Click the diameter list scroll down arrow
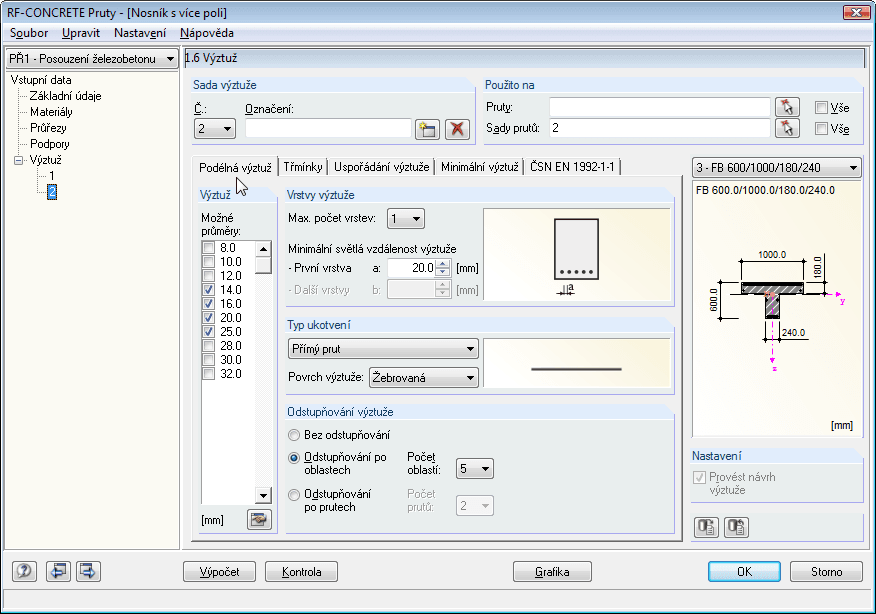Image resolution: width=876 pixels, height=614 pixels. pyautogui.click(x=263, y=494)
